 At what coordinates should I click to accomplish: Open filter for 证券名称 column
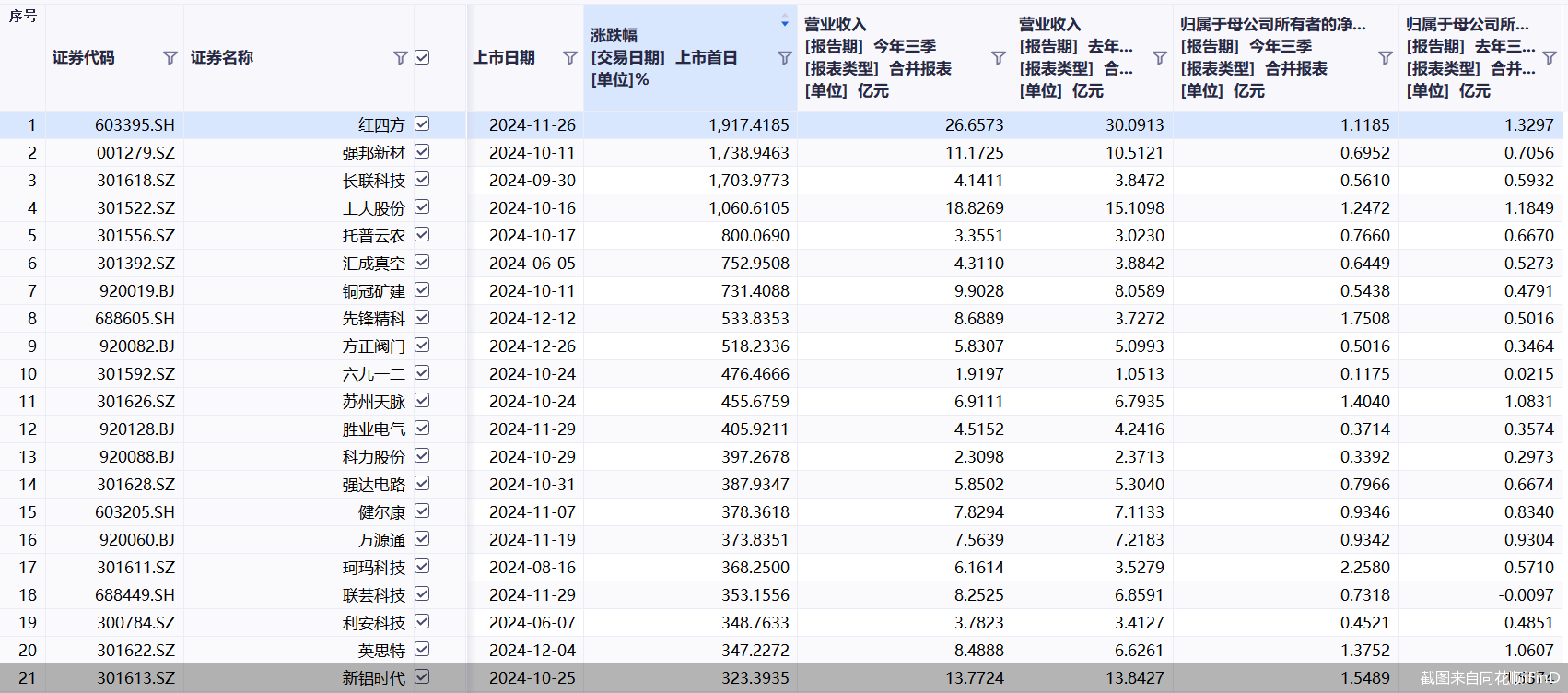[x=400, y=58]
